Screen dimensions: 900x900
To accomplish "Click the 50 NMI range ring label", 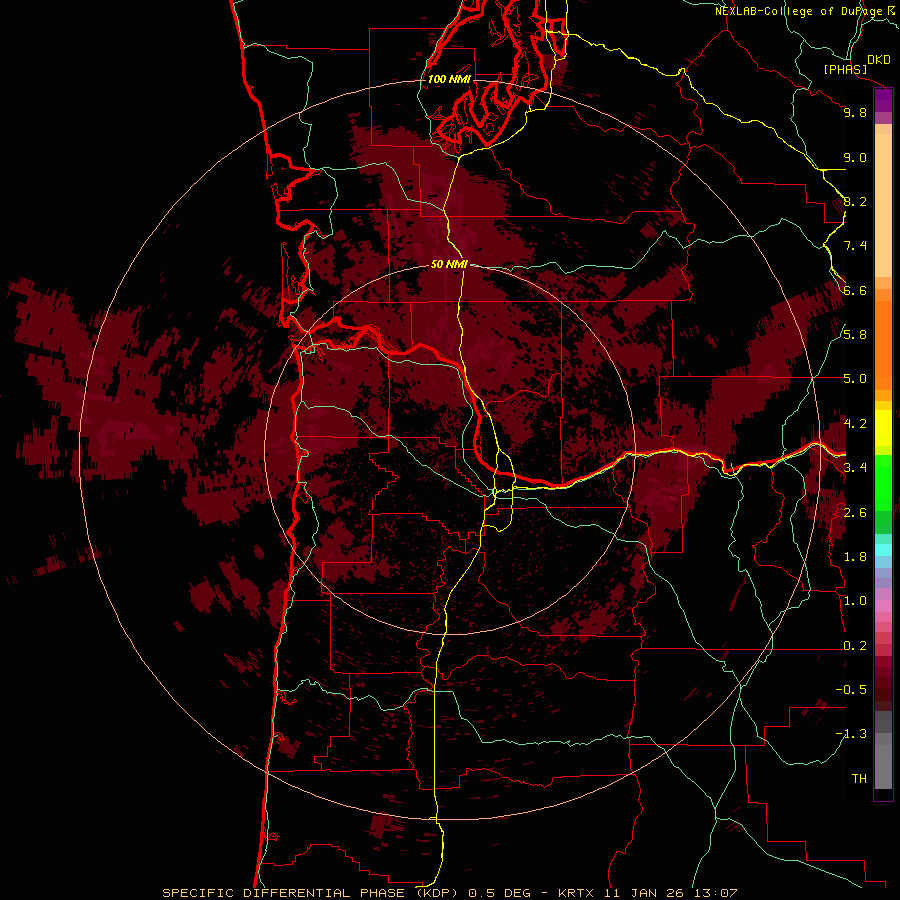I will [x=449, y=265].
